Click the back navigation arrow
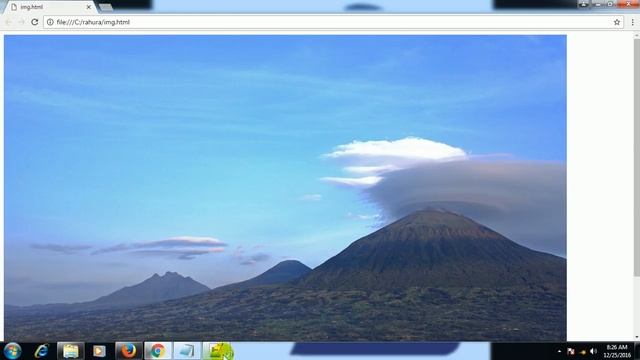 tap(9, 22)
